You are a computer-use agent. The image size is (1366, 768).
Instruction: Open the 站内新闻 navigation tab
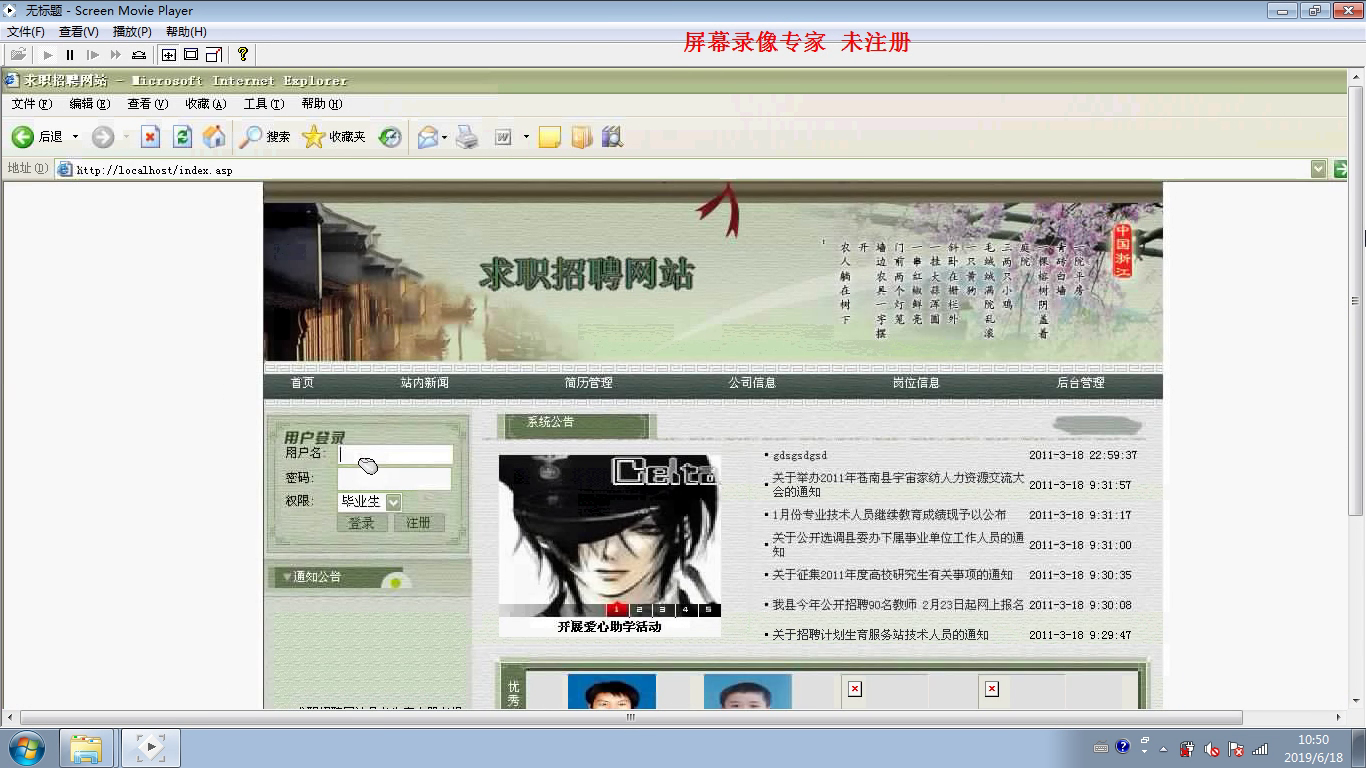(425, 383)
